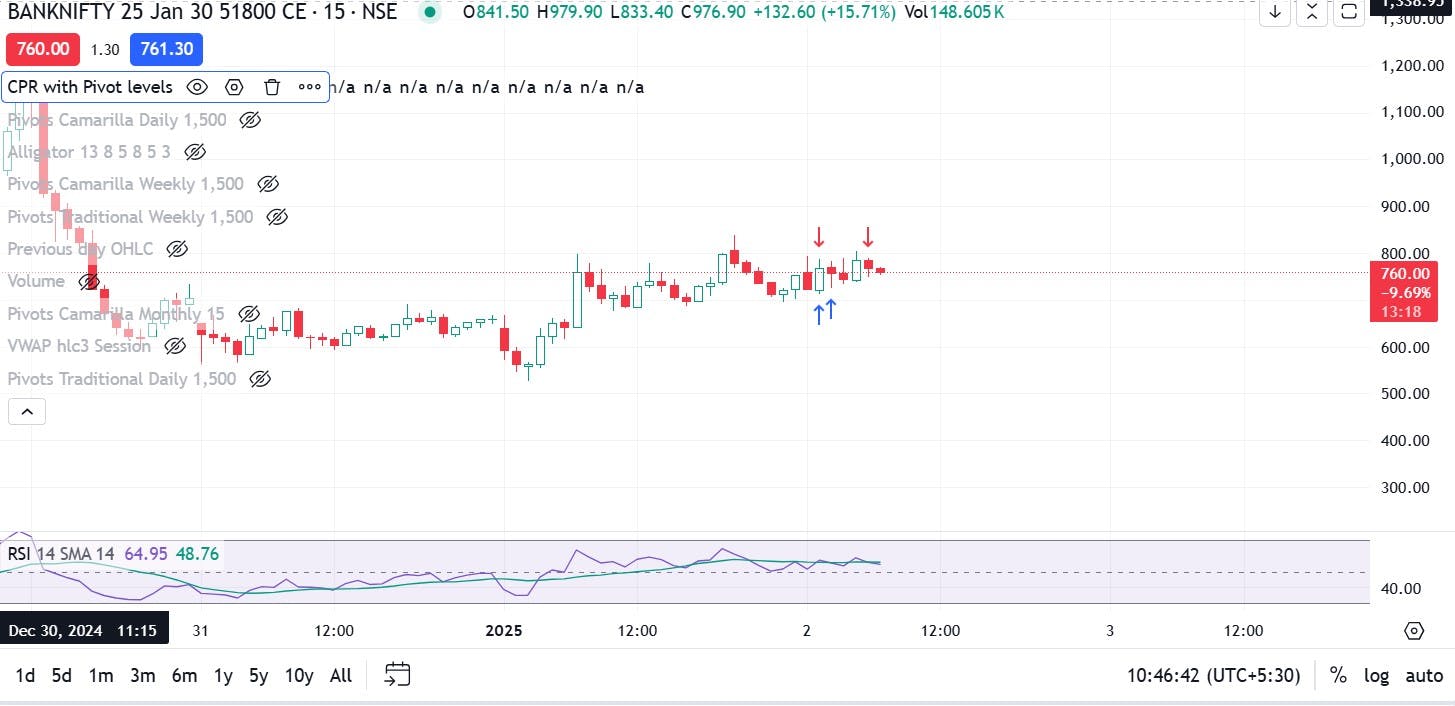Remove the CPR with Pivot levels indicator
1455x706 pixels.
pyautogui.click(x=271, y=87)
